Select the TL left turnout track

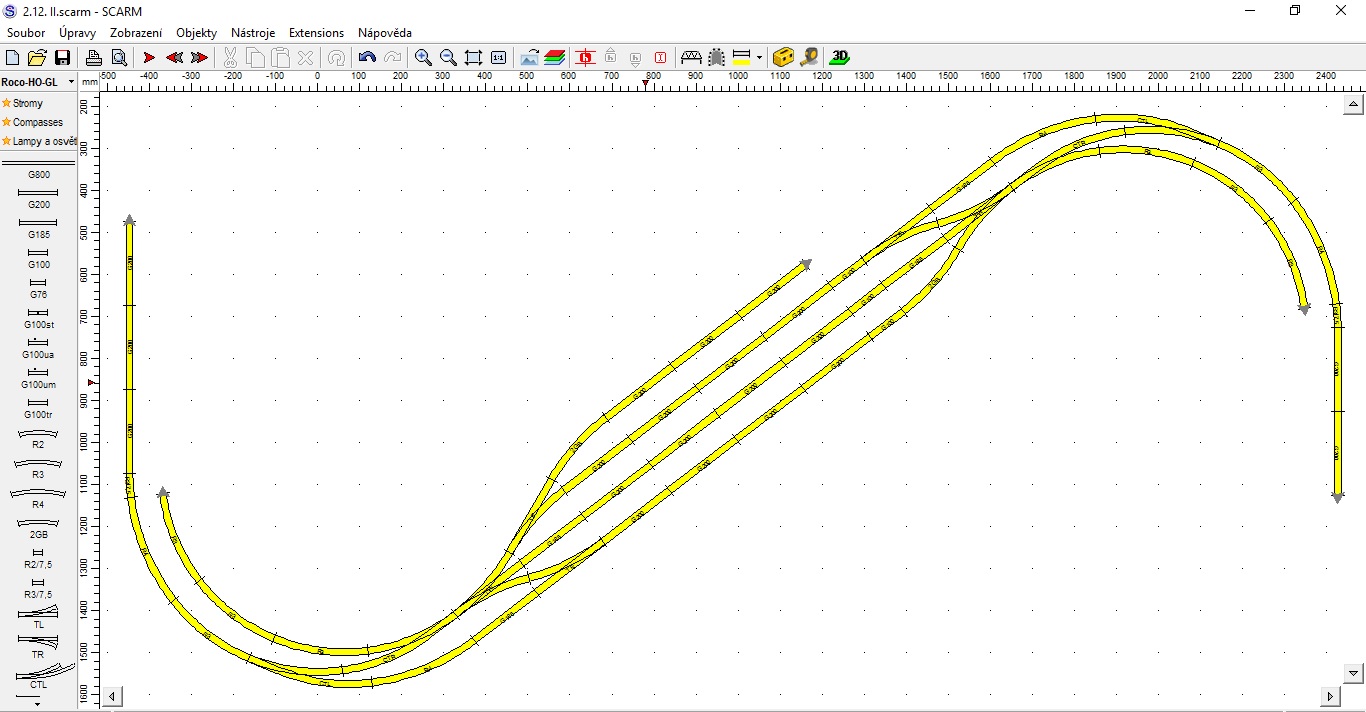click(38, 613)
